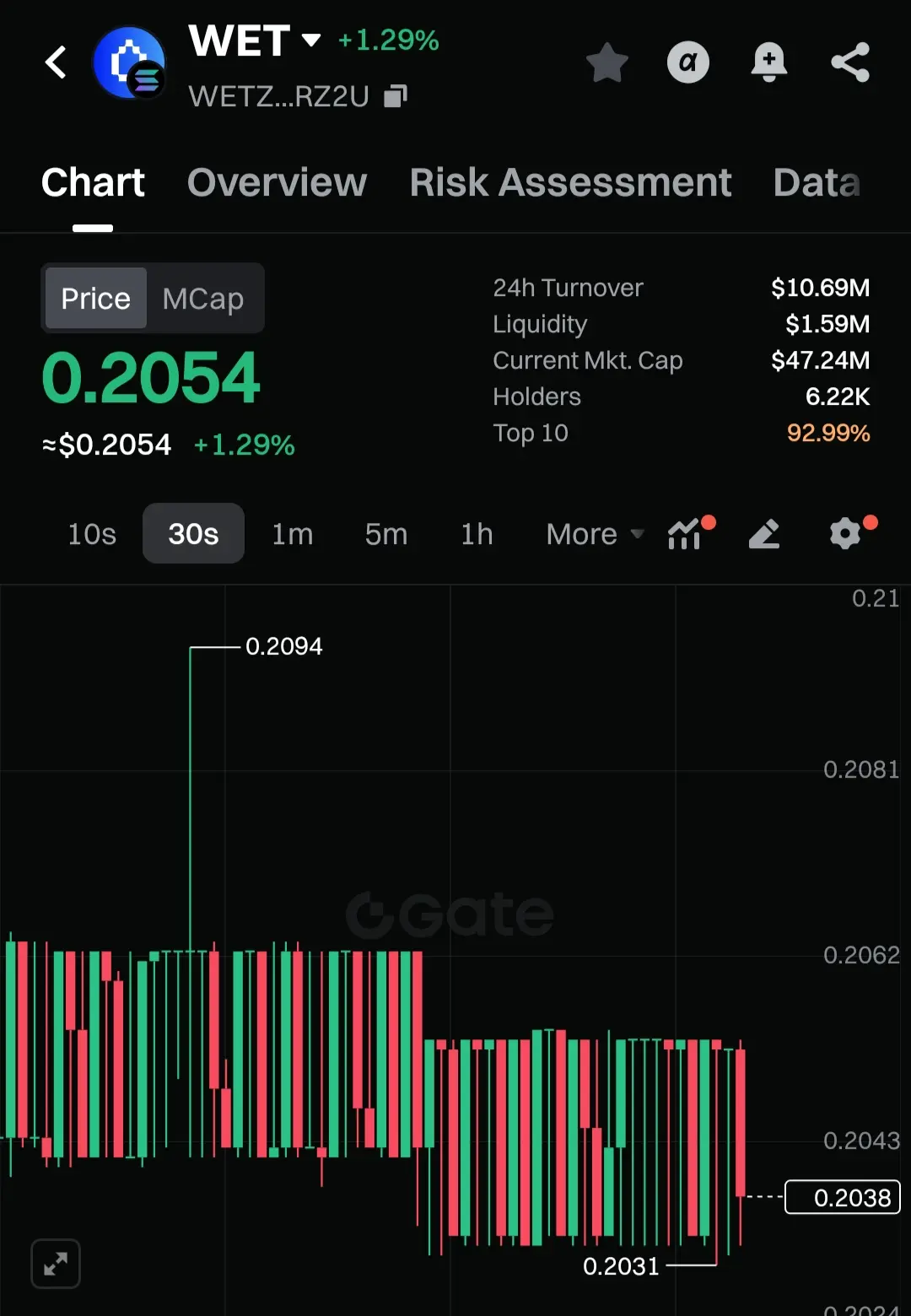Share the WET token page

point(850,62)
